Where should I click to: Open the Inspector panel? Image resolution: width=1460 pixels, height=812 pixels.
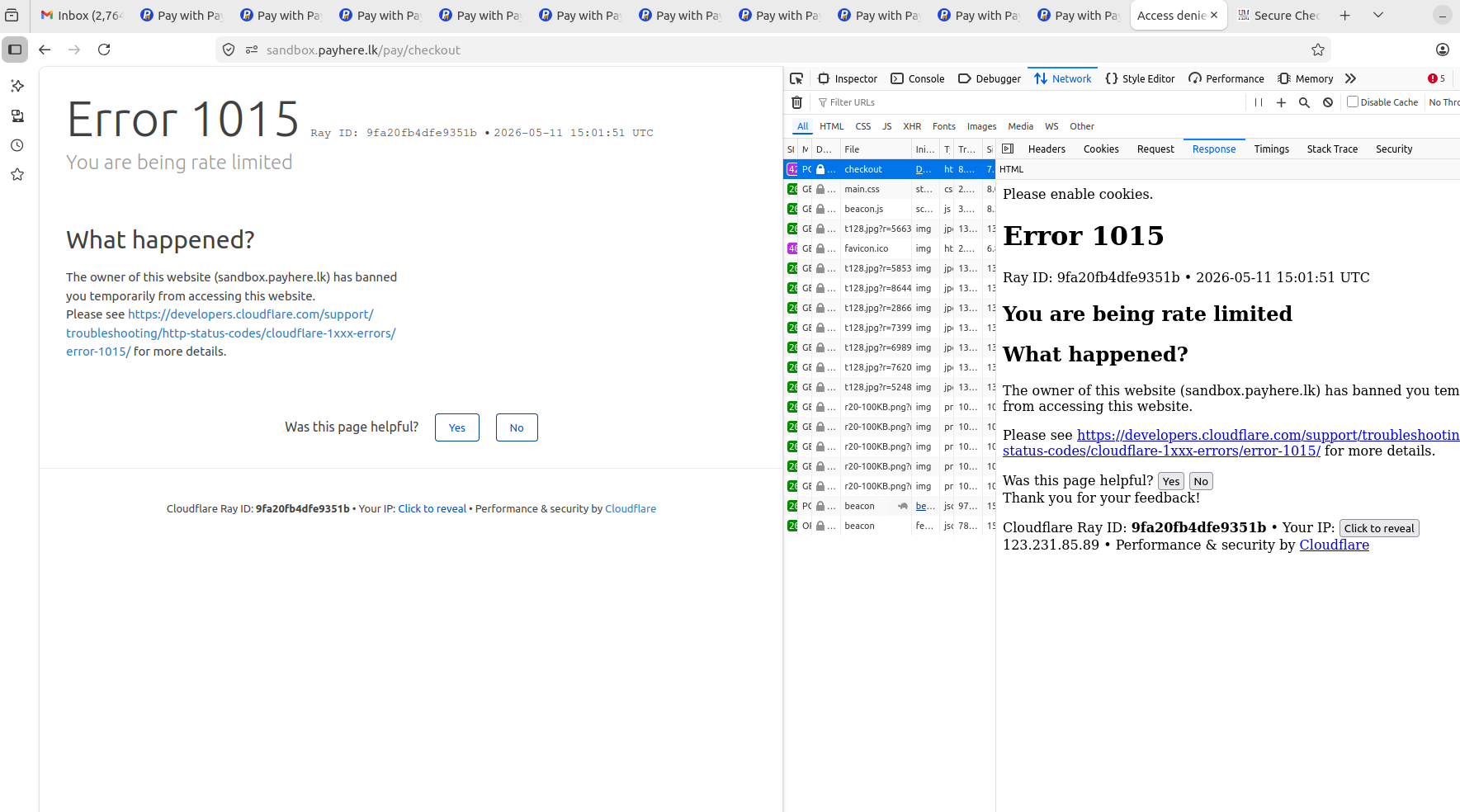(x=848, y=78)
